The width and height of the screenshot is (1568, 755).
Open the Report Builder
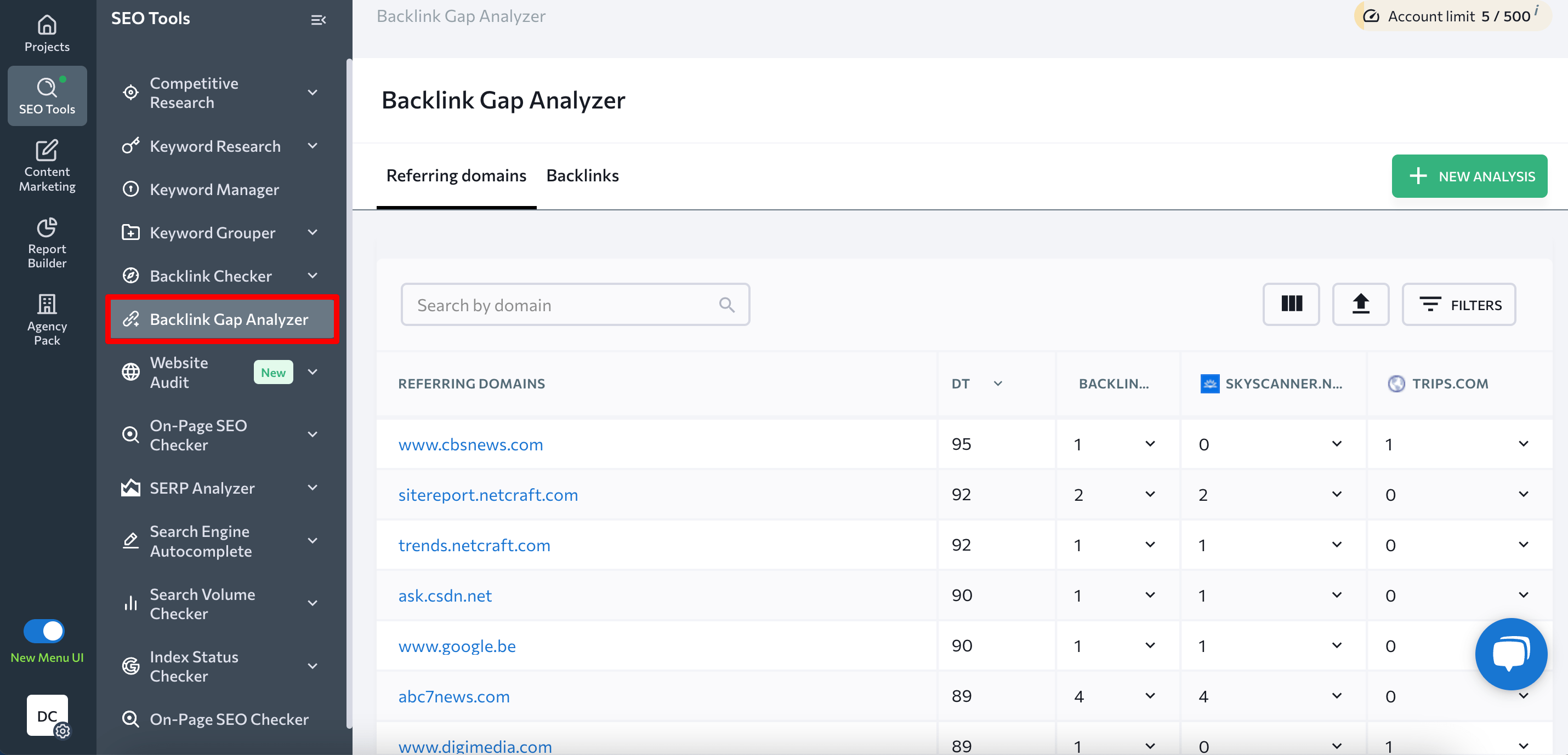point(47,242)
